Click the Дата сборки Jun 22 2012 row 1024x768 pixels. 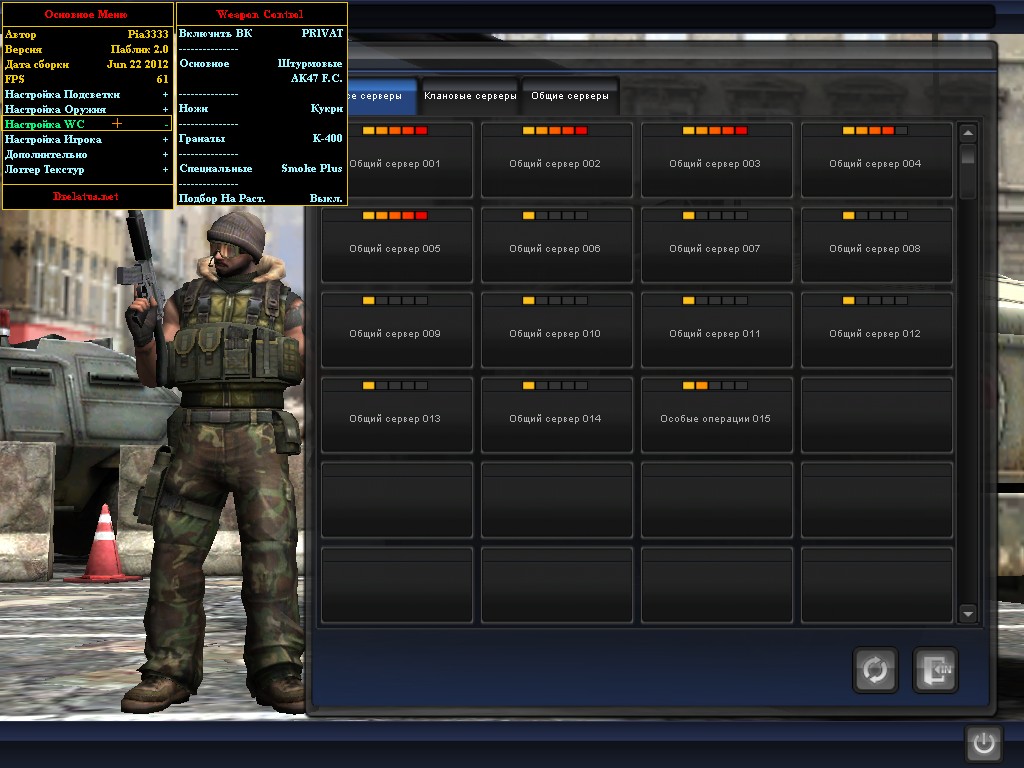[x=86, y=64]
